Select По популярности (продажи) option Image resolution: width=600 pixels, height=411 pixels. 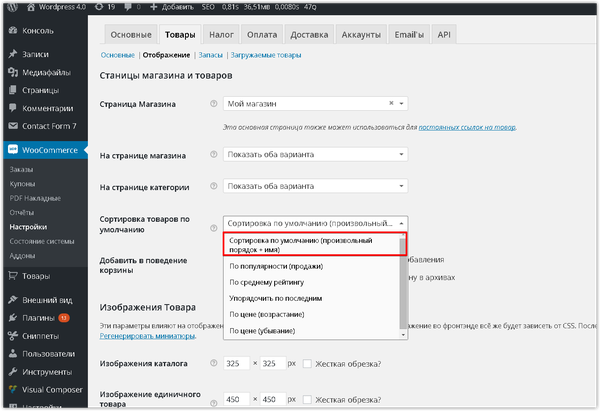pos(311,266)
